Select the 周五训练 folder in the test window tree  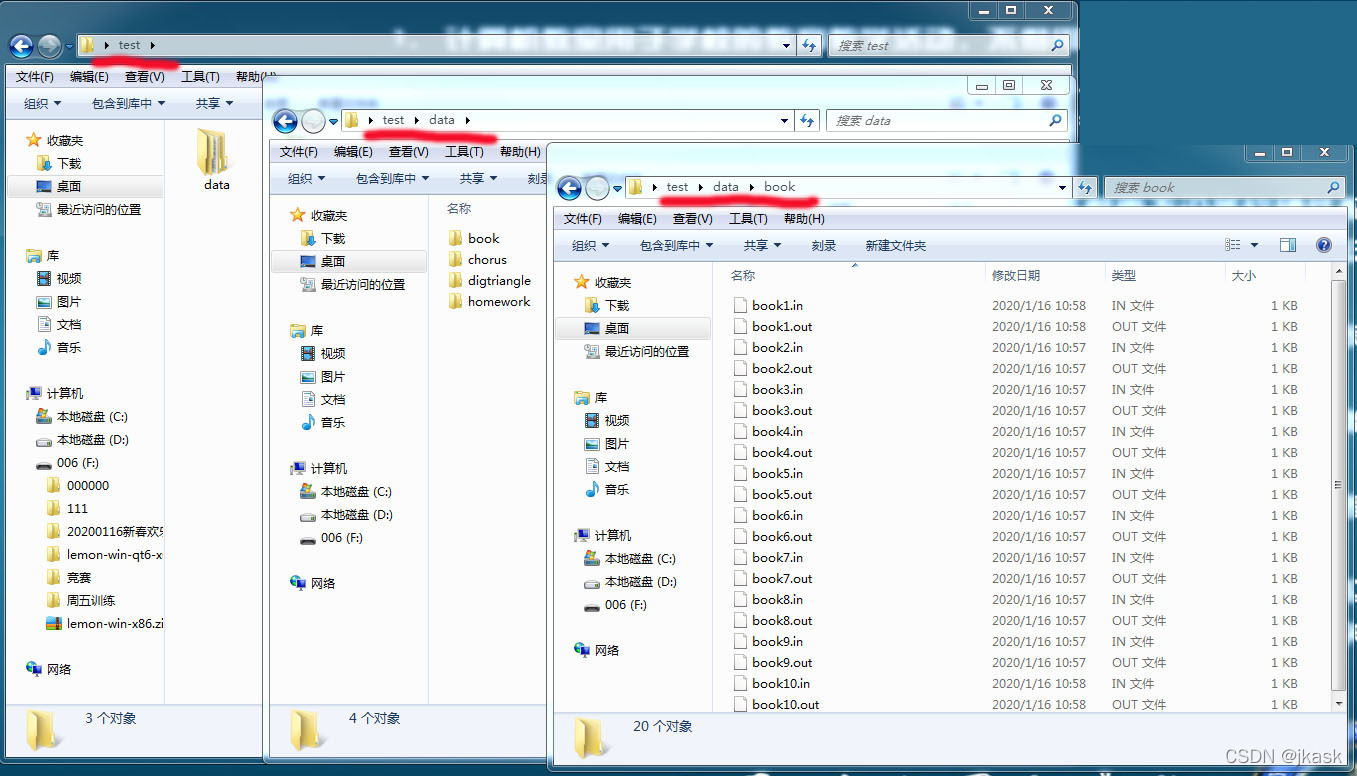click(x=80, y=600)
